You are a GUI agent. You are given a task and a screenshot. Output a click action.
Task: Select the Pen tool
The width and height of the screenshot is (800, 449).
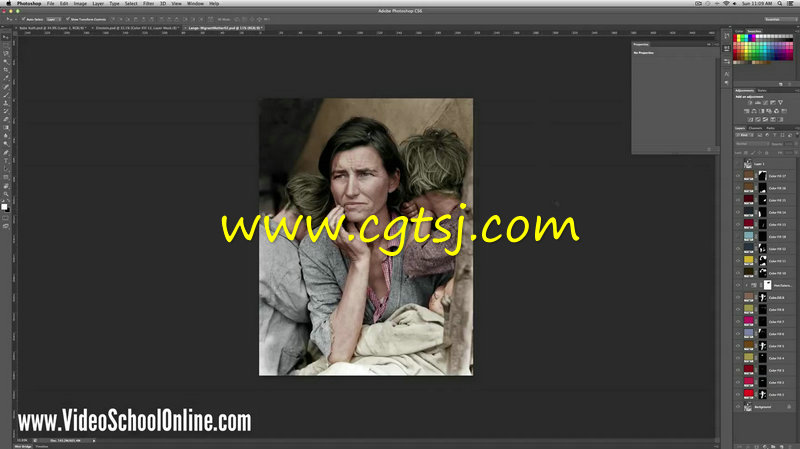click(x=6, y=153)
